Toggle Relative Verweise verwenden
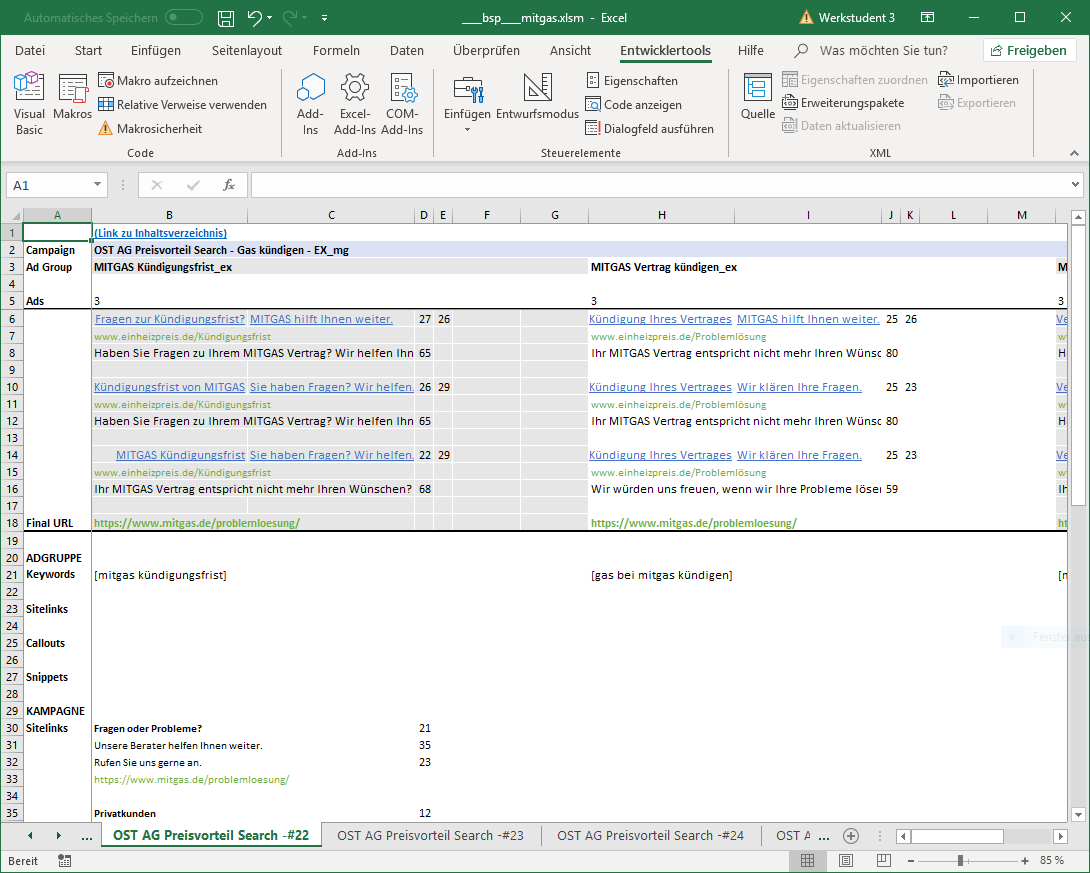 point(183,104)
